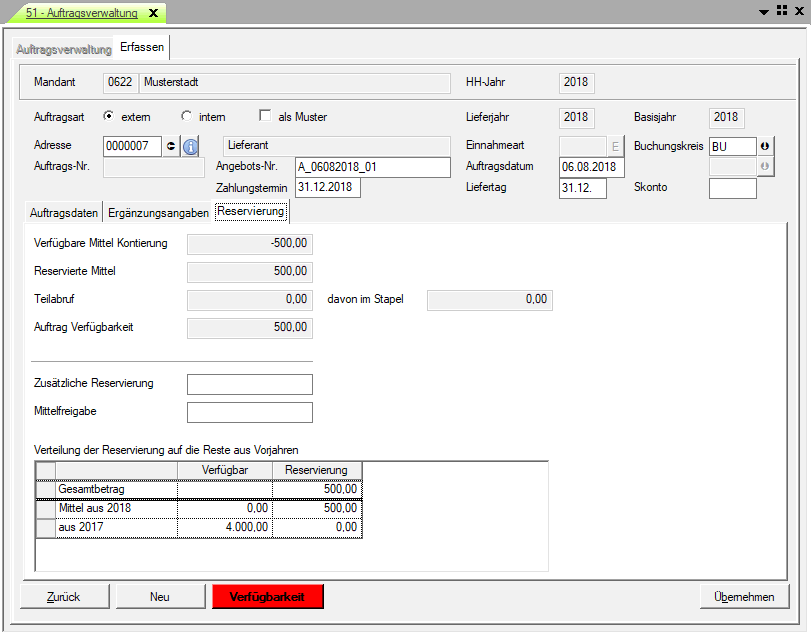Click the E button next to Einnahmeart
811x635 pixels.
615,146
